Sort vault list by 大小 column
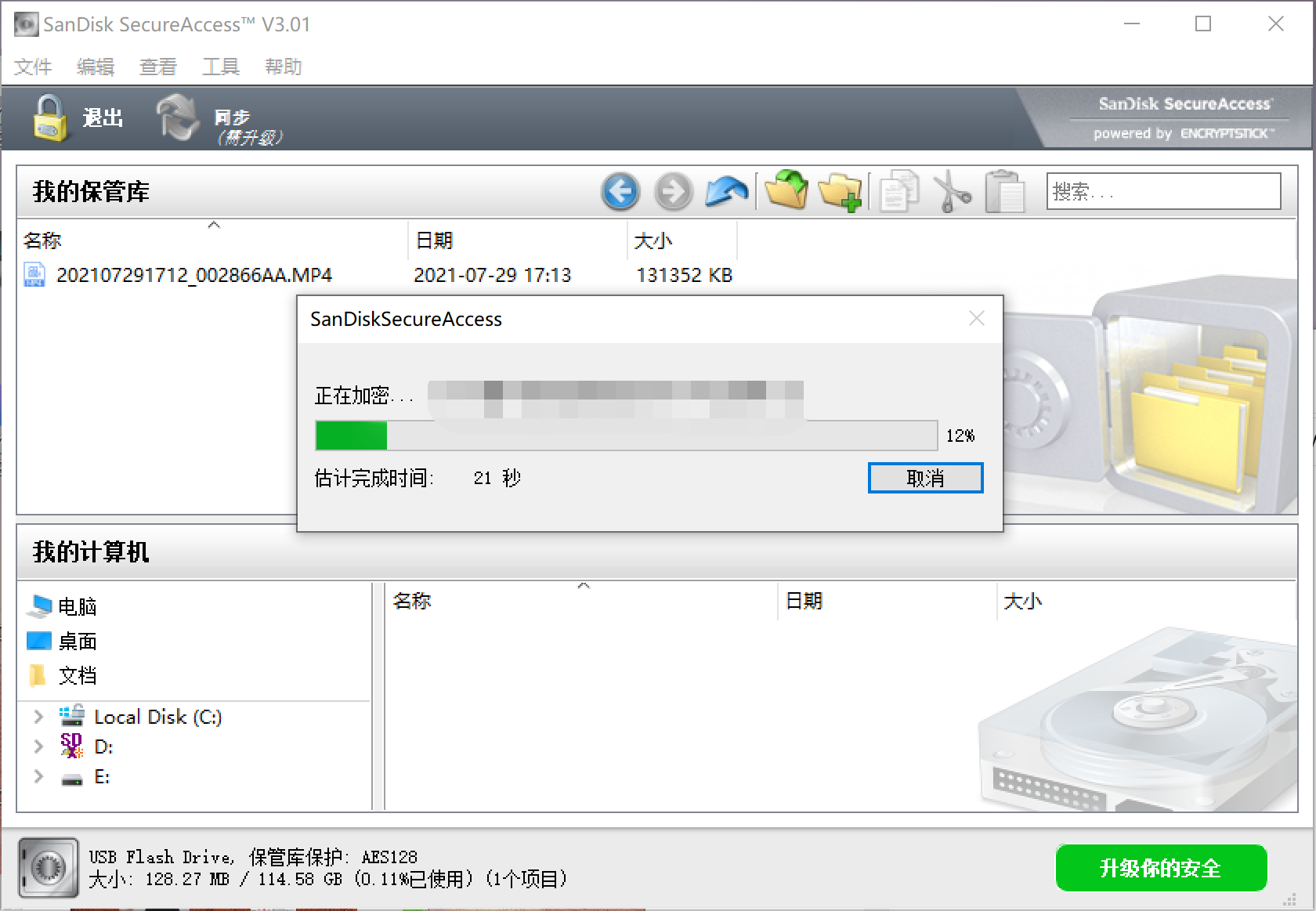Image resolution: width=1316 pixels, height=911 pixels. (x=682, y=240)
